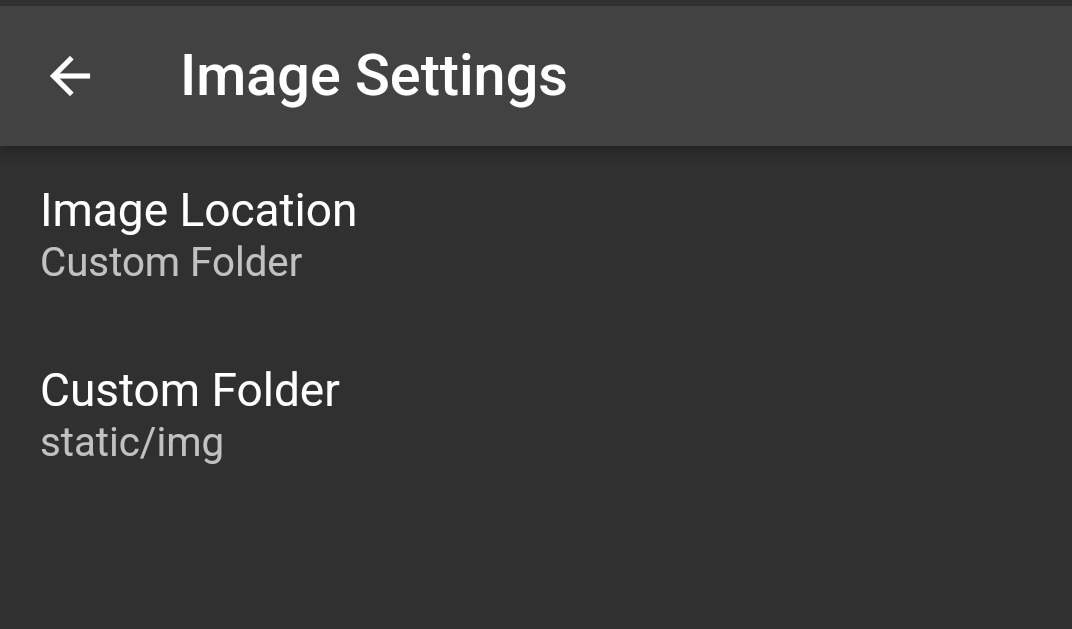Tap the static/img folder path
The width and height of the screenshot is (1072, 629).
click(131, 443)
